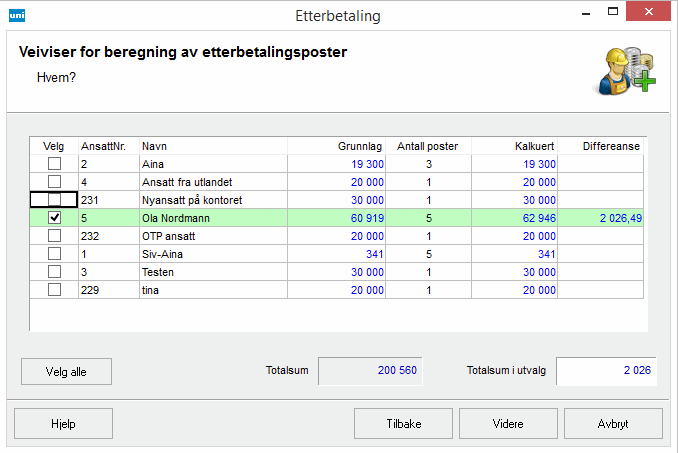Tick the checkbox for Siv-Aina

(54, 254)
